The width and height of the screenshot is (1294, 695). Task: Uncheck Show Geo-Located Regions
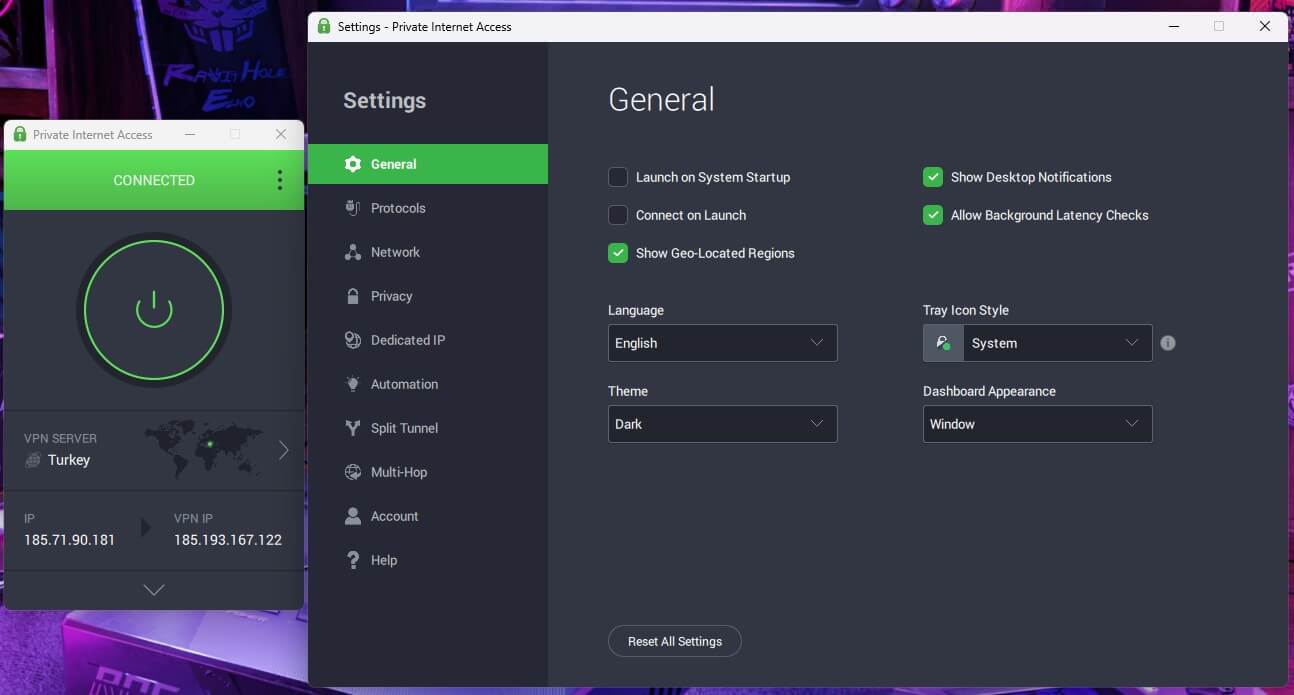618,253
